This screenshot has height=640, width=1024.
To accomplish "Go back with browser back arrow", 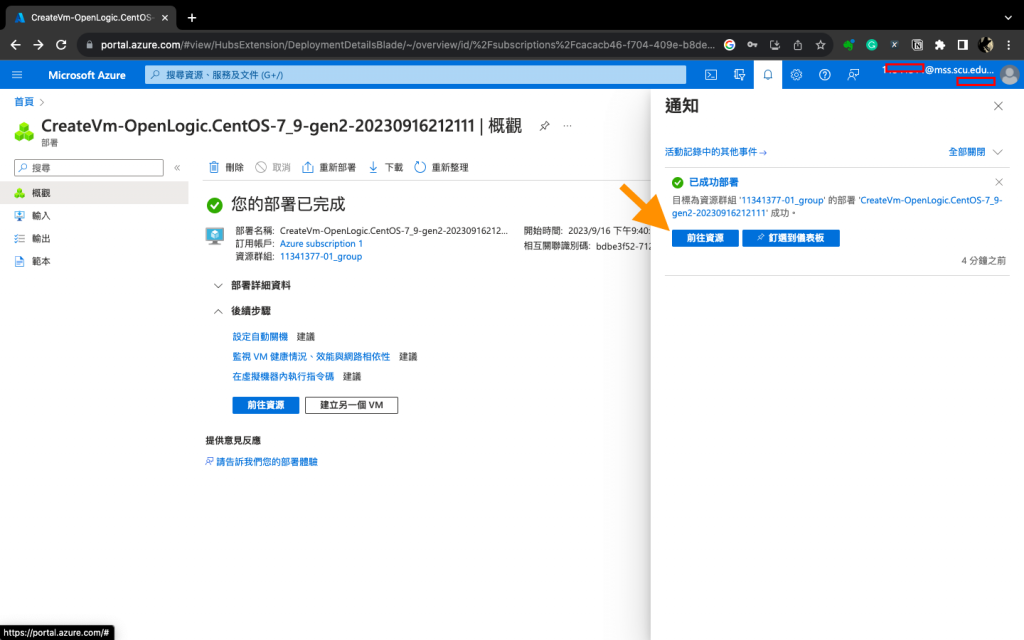I will click(x=16, y=45).
